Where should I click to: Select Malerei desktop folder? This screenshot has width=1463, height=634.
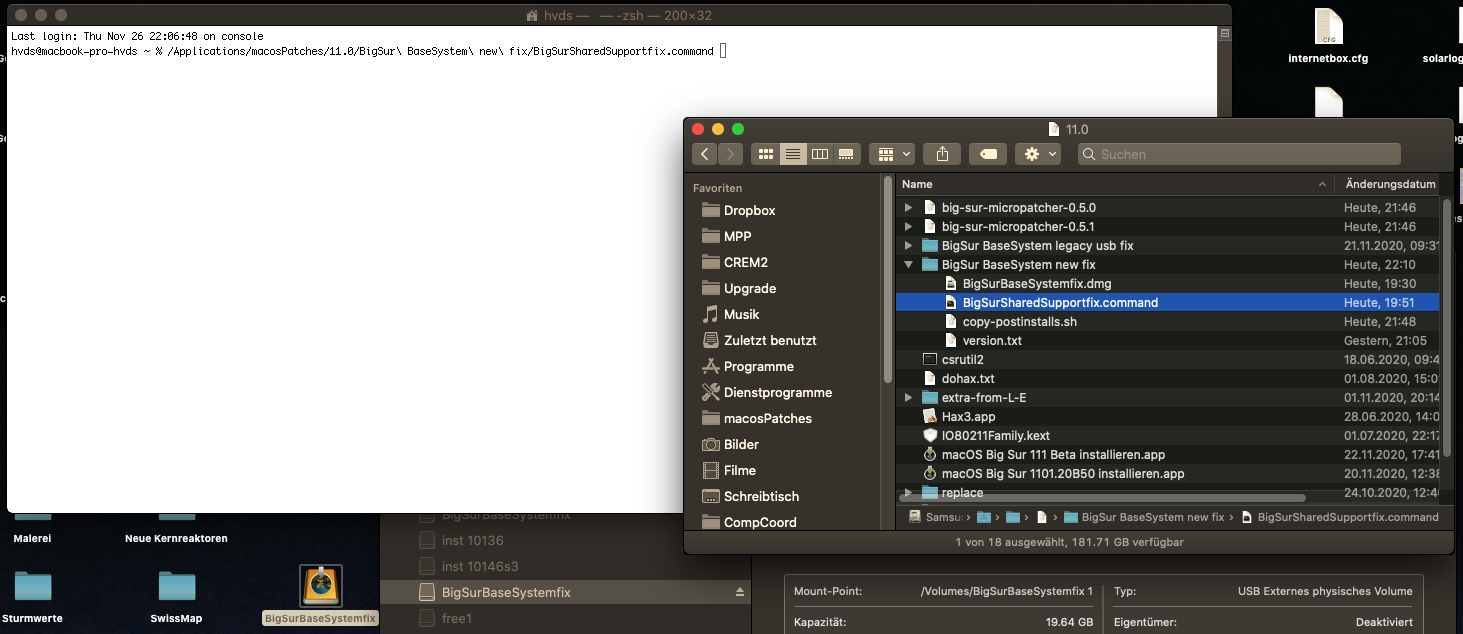coord(33,531)
